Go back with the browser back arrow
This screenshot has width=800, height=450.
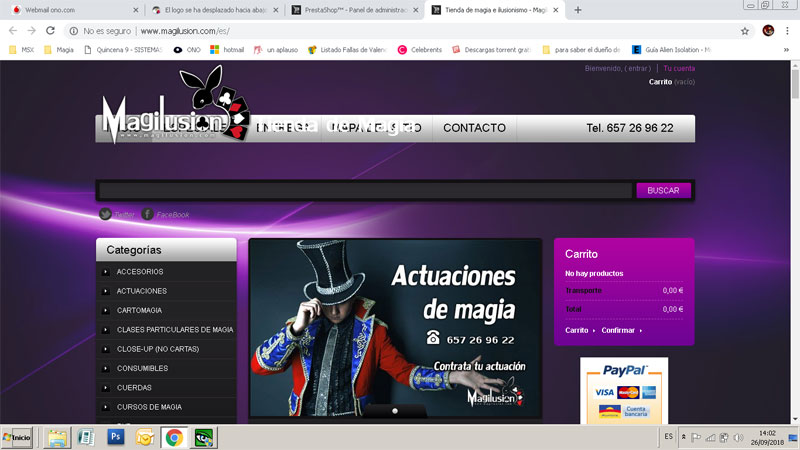13,31
